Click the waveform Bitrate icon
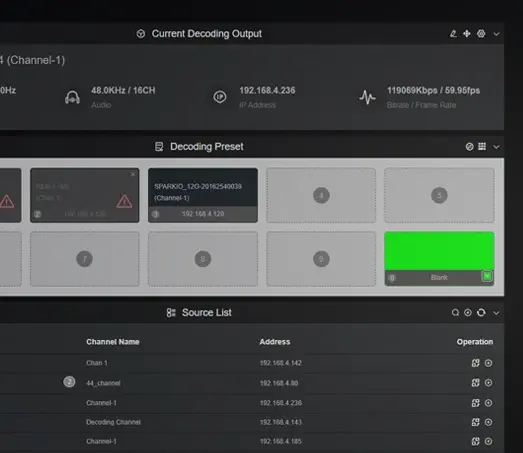 [x=368, y=97]
